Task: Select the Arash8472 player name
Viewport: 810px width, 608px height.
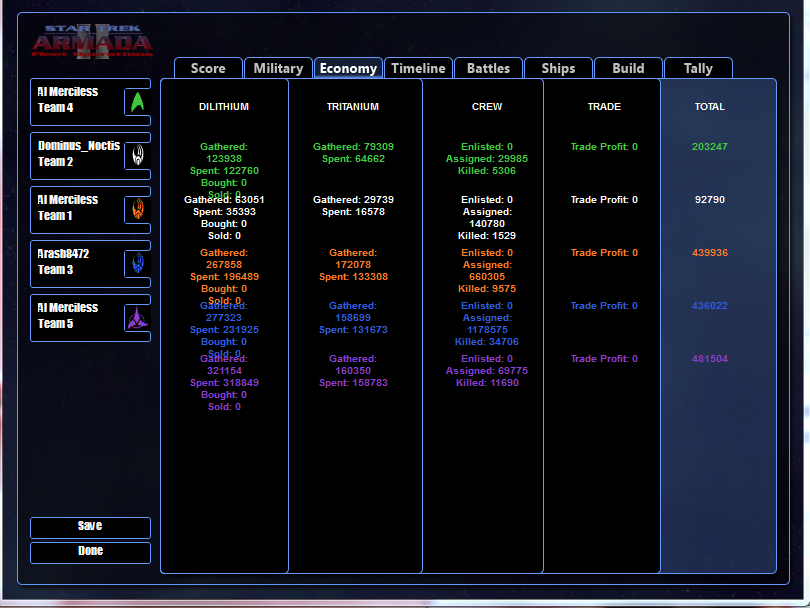Action: point(63,254)
